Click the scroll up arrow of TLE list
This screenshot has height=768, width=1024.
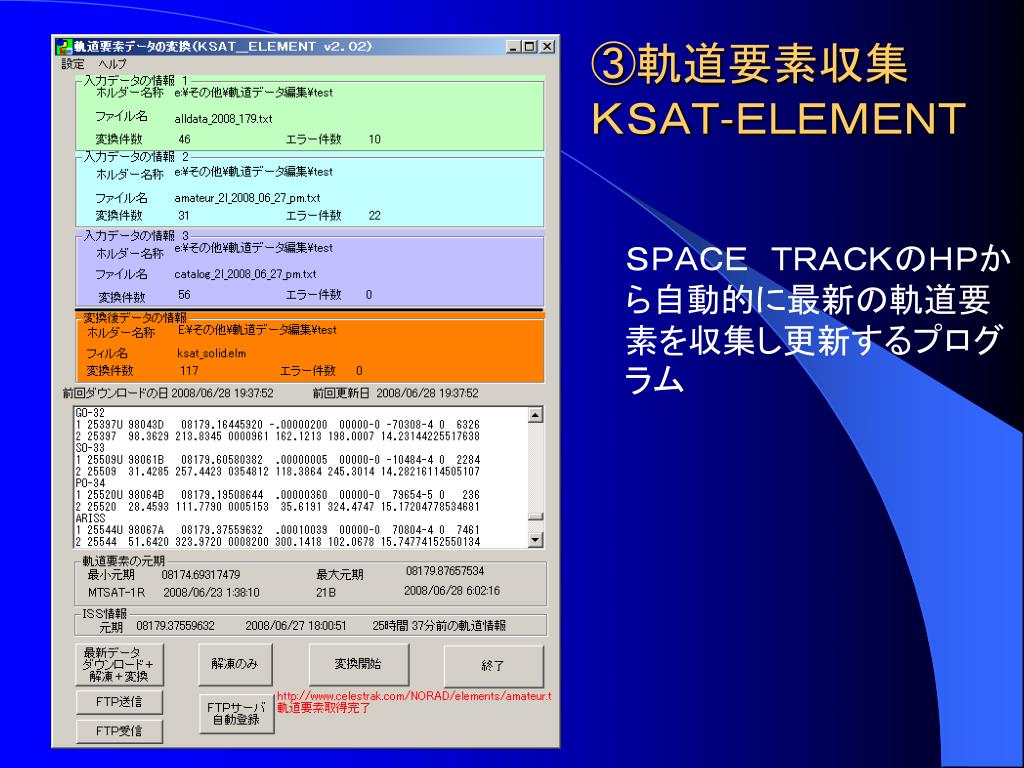click(x=535, y=415)
